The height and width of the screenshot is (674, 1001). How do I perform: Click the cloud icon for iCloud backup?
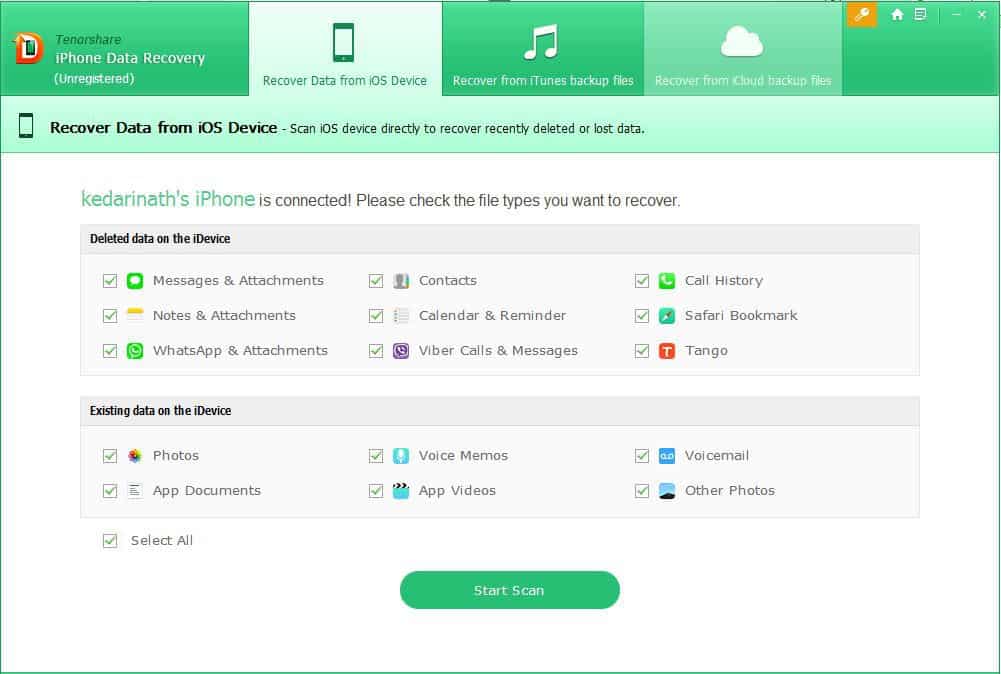click(x=742, y=41)
